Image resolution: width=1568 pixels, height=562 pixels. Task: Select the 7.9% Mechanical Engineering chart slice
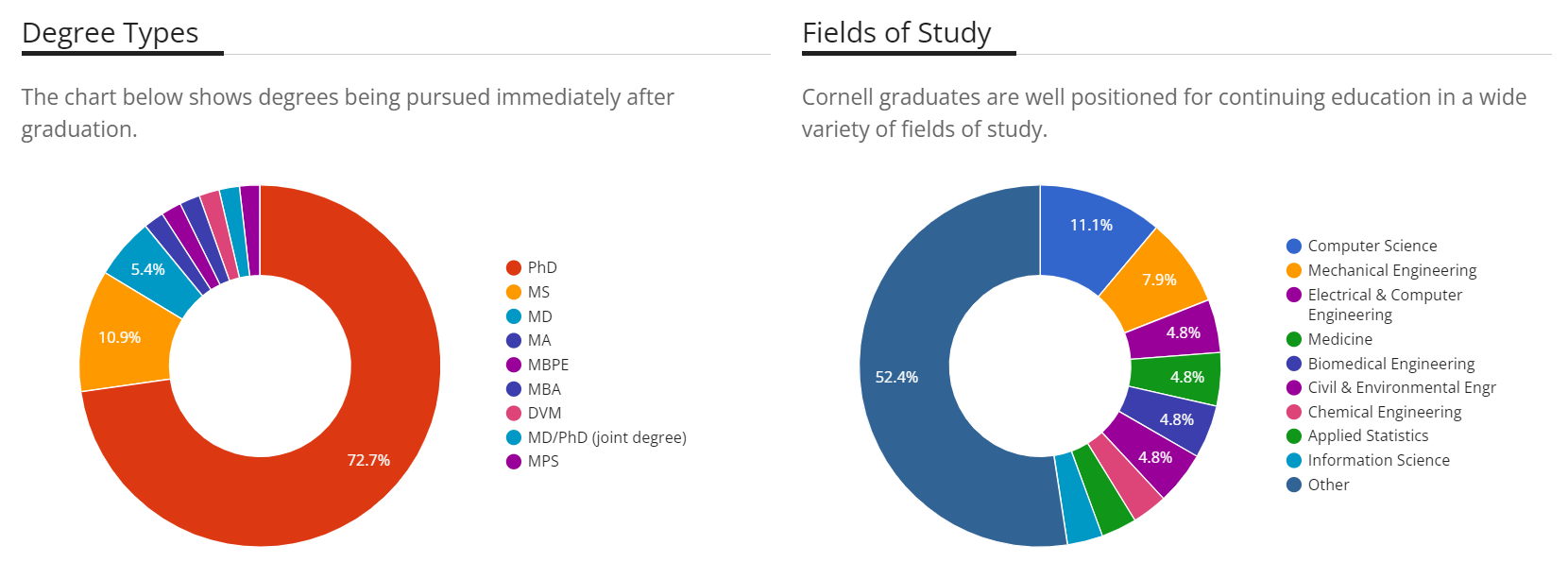coord(1157,280)
